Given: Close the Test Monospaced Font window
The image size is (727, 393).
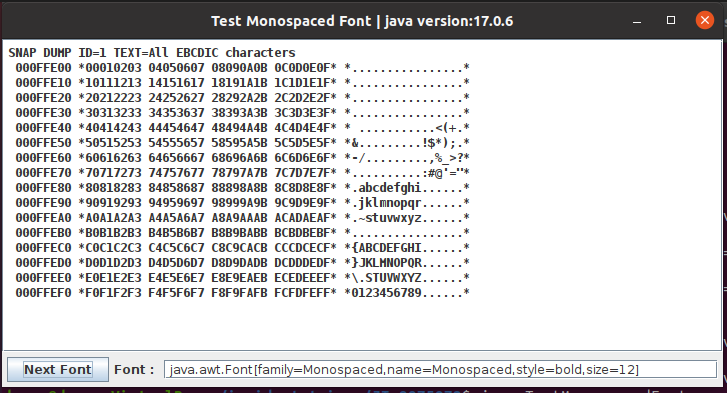Looking at the screenshot, I should tap(705, 20).
